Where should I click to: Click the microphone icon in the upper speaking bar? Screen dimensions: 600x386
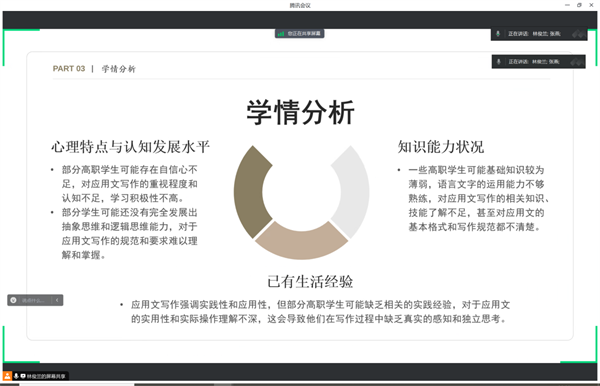(x=498, y=34)
